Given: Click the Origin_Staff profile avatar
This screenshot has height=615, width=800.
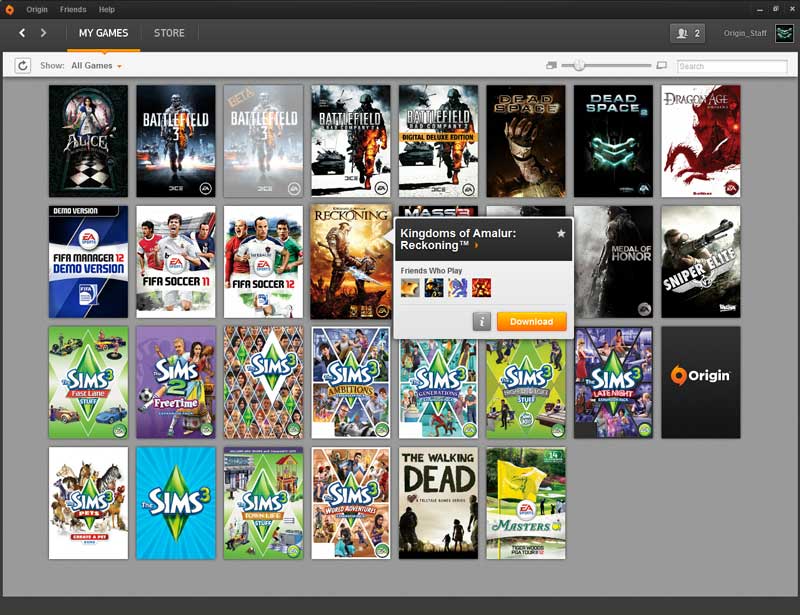Looking at the screenshot, I should [784, 34].
